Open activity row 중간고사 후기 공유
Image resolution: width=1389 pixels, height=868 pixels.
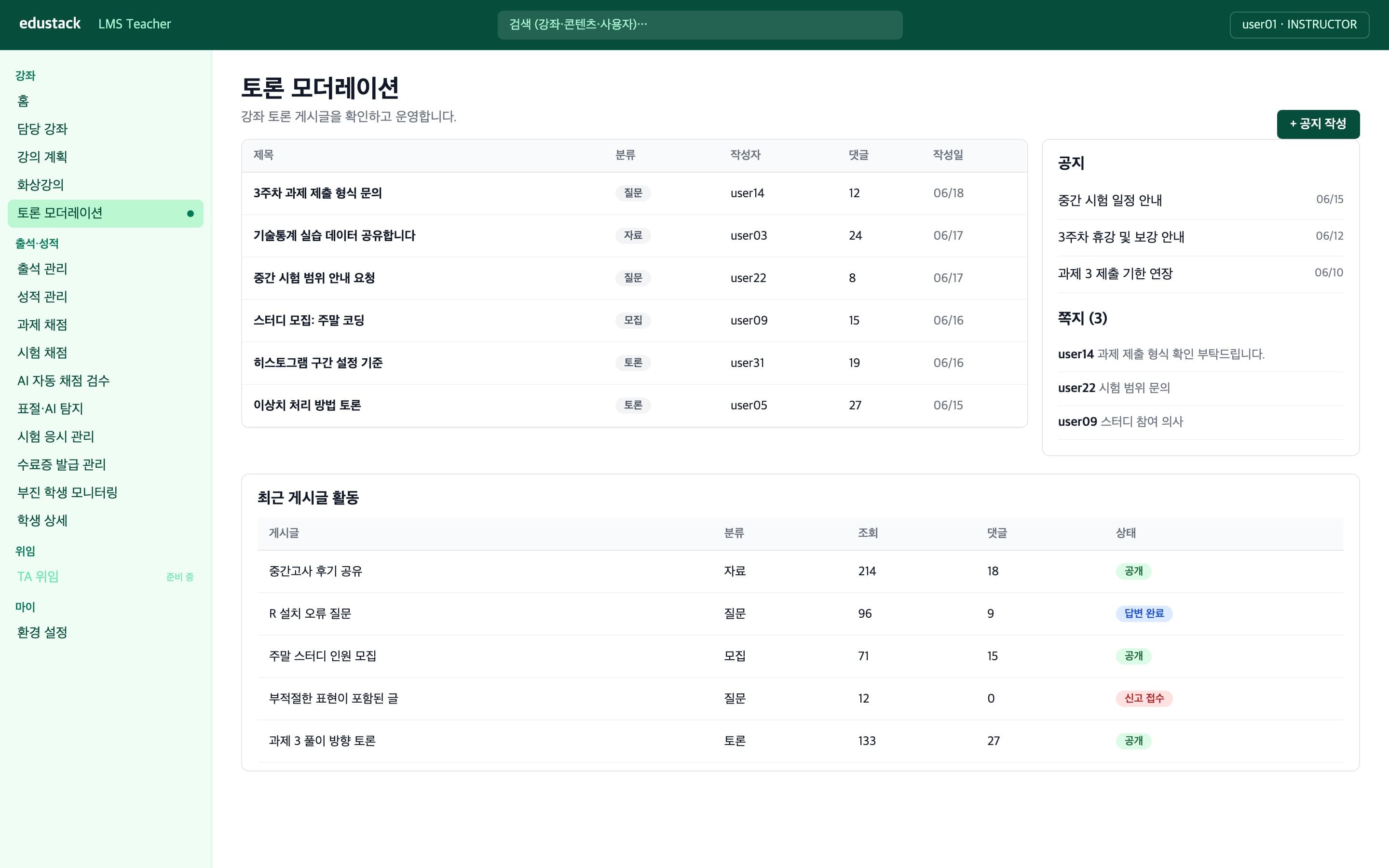800,572
